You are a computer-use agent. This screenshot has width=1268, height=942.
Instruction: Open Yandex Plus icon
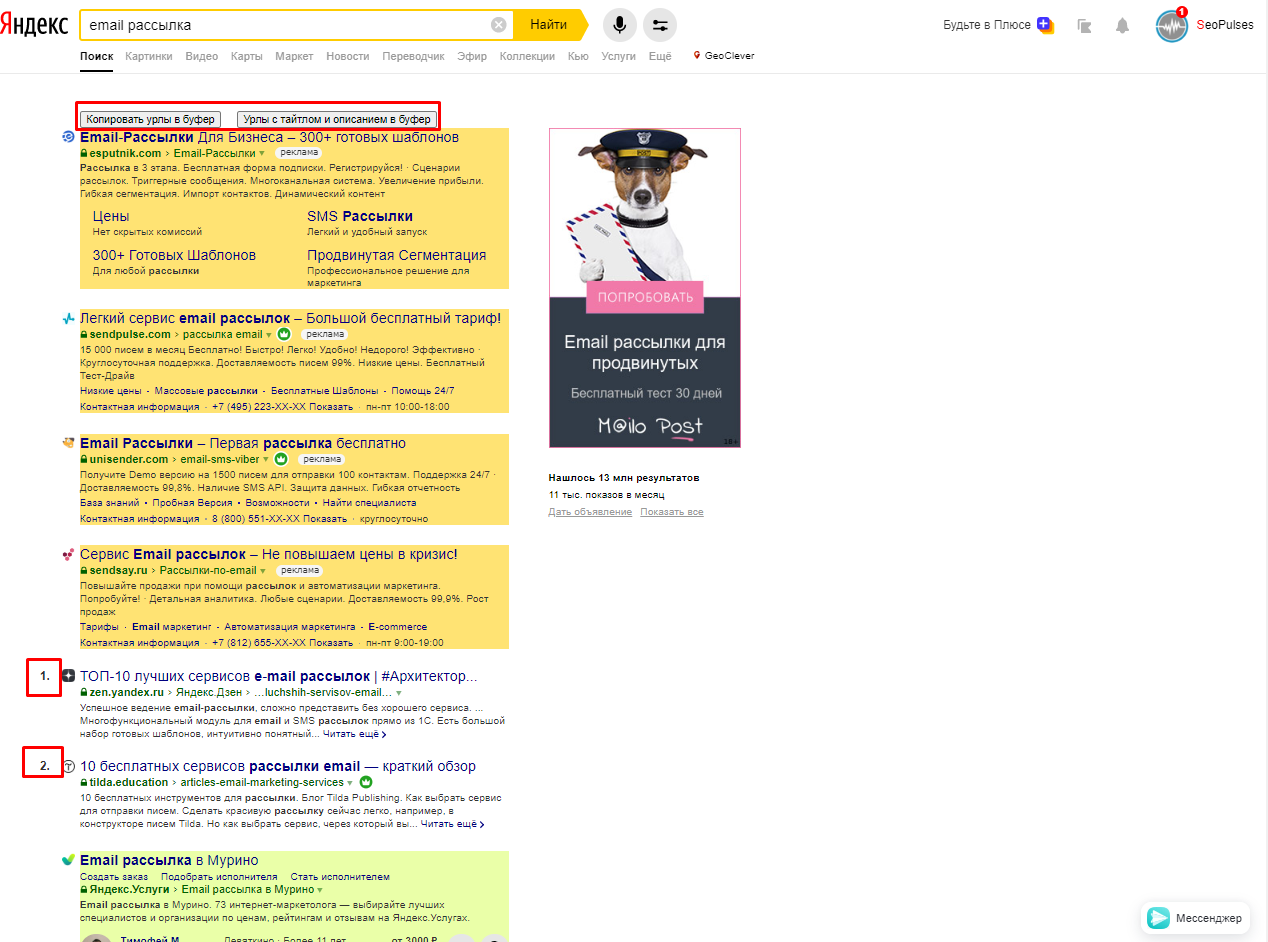coord(1045,25)
